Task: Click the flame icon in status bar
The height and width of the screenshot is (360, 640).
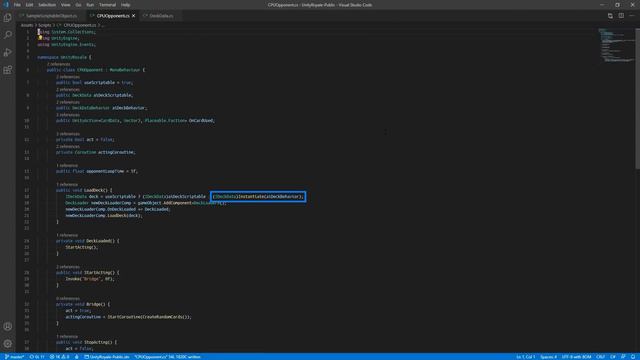Action: tap(76, 357)
